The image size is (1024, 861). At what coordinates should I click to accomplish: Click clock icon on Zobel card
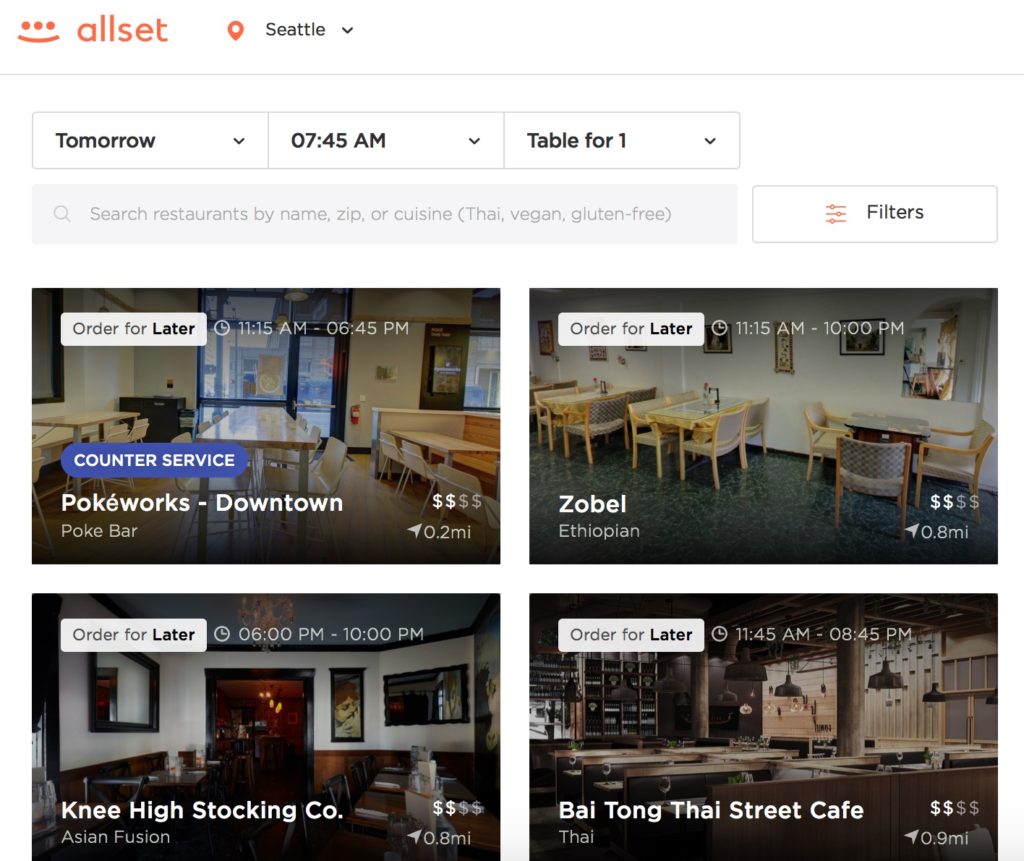[720, 328]
